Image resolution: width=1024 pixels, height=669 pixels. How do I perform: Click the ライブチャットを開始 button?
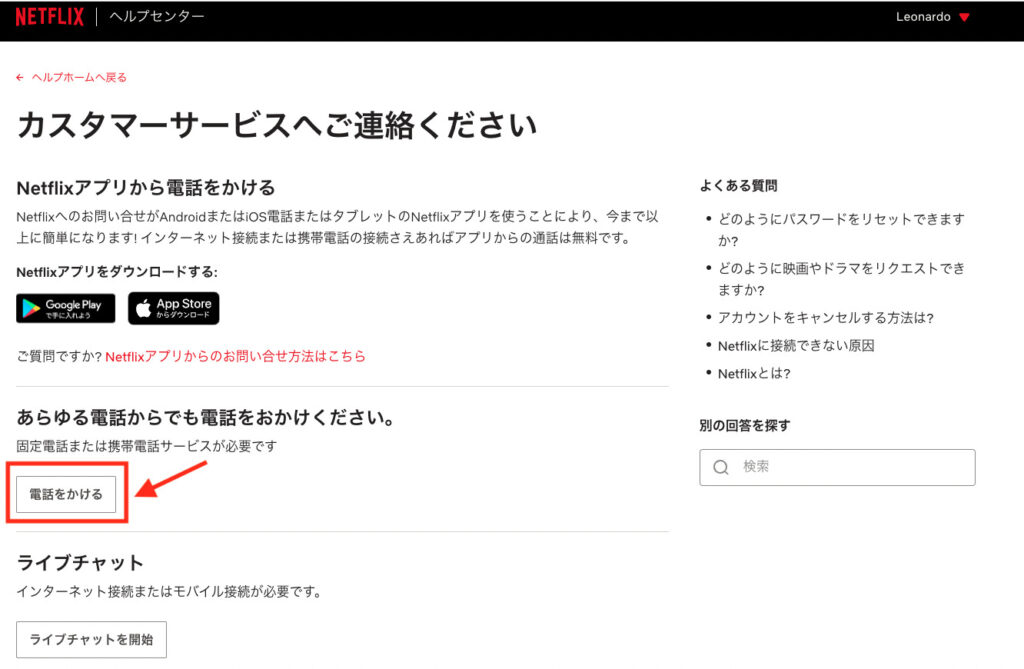[91, 640]
